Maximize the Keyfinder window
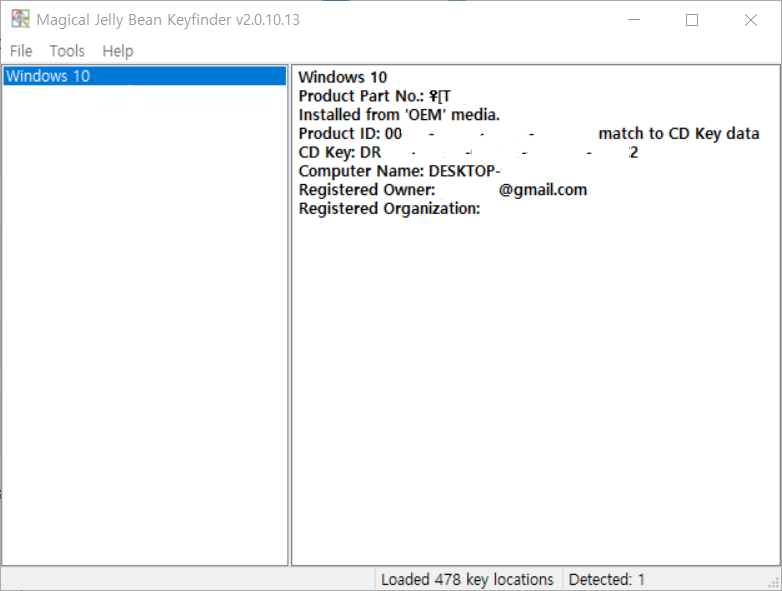This screenshot has height=591, width=782. point(692,19)
